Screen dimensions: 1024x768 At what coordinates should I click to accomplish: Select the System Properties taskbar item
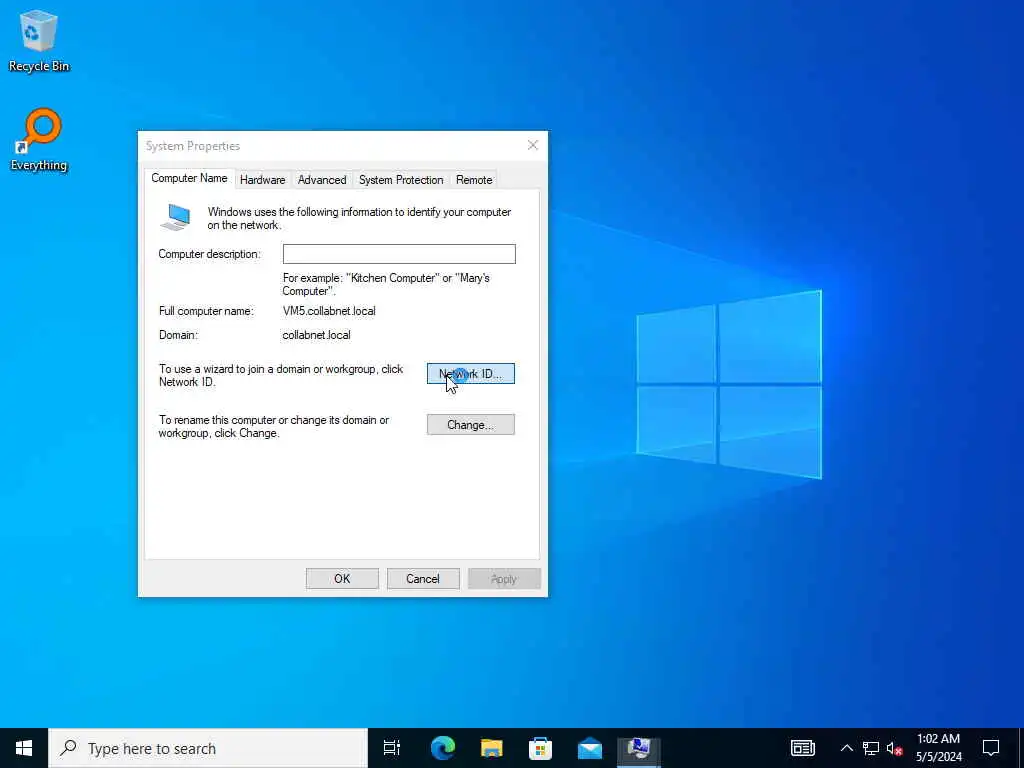point(639,748)
